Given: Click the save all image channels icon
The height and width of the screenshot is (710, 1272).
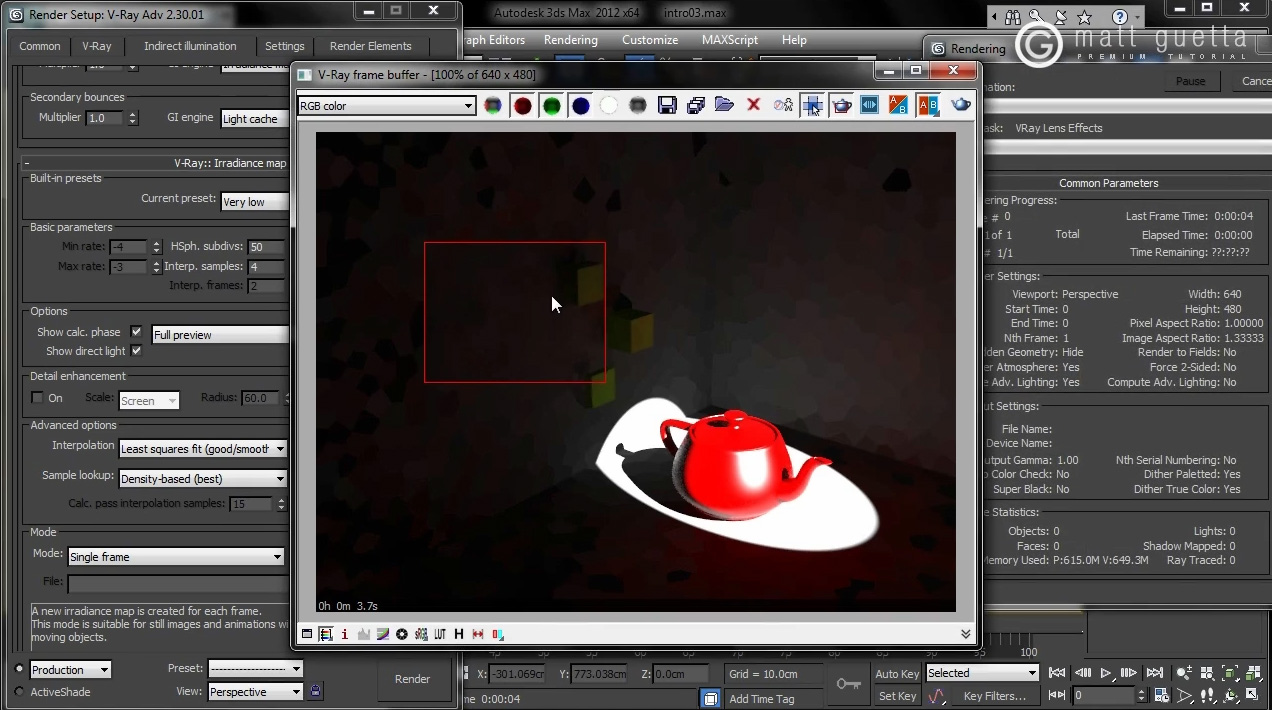Looking at the screenshot, I should pos(696,105).
